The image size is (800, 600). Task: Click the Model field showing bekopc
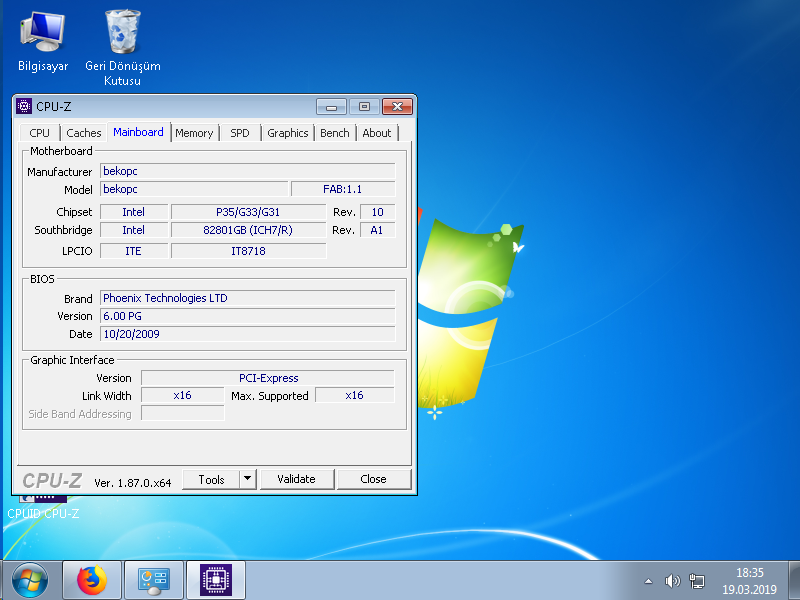pyautogui.click(x=194, y=189)
